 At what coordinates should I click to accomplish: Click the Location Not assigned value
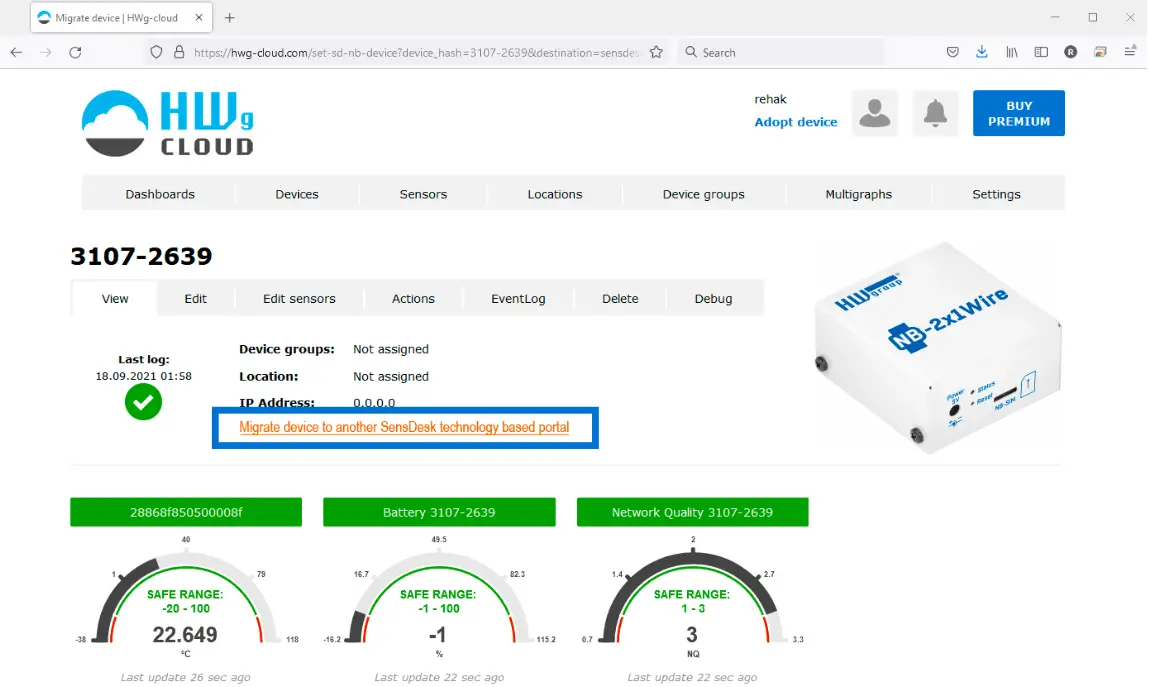[391, 376]
